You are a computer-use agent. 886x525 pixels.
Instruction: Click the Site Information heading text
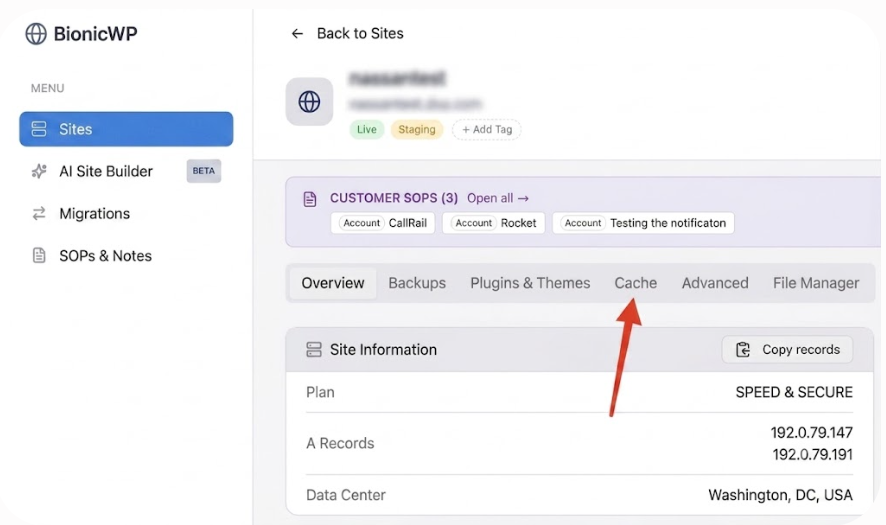(383, 350)
